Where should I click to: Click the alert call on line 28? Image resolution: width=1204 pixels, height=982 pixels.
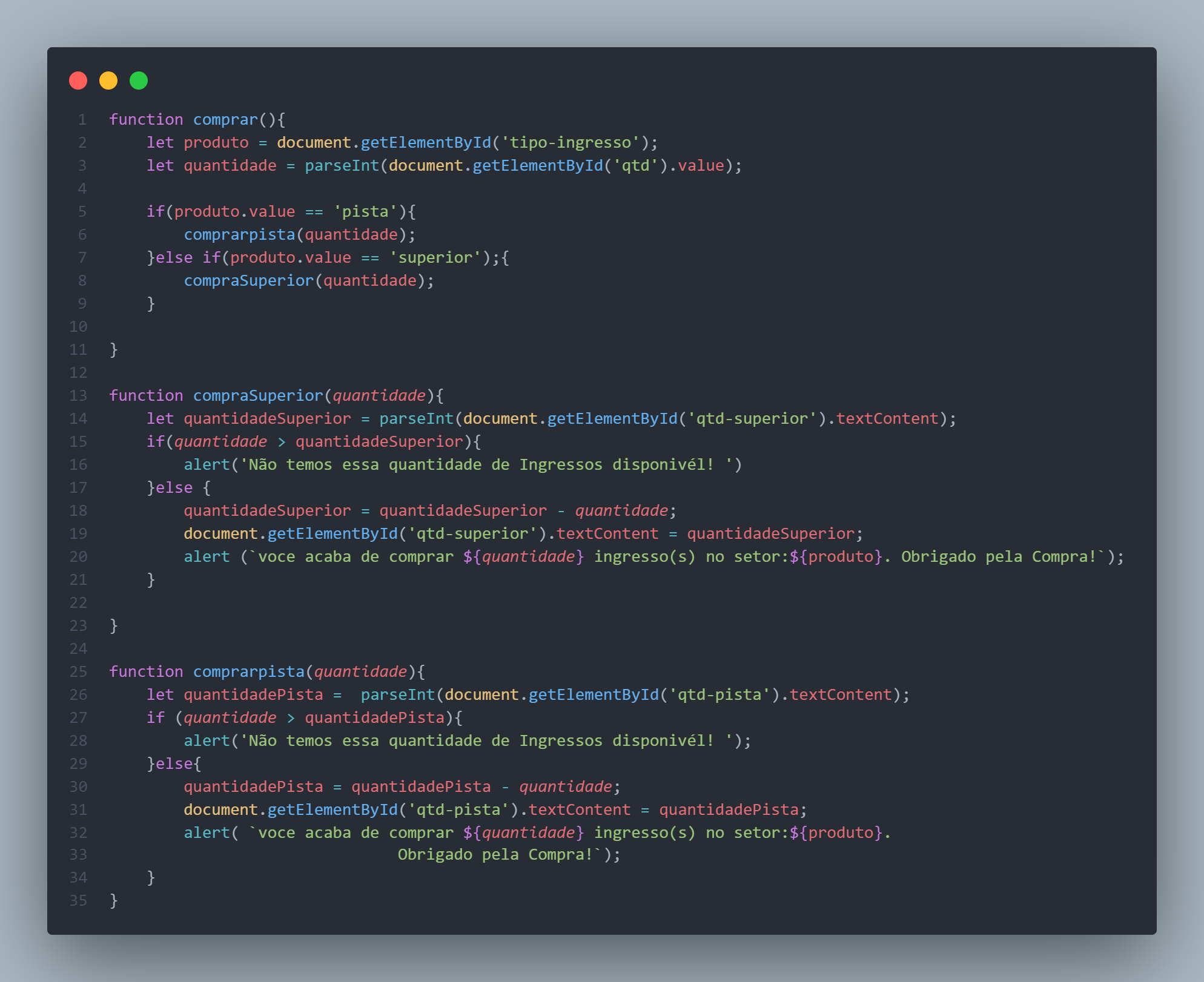pyautogui.click(x=468, y=740)
